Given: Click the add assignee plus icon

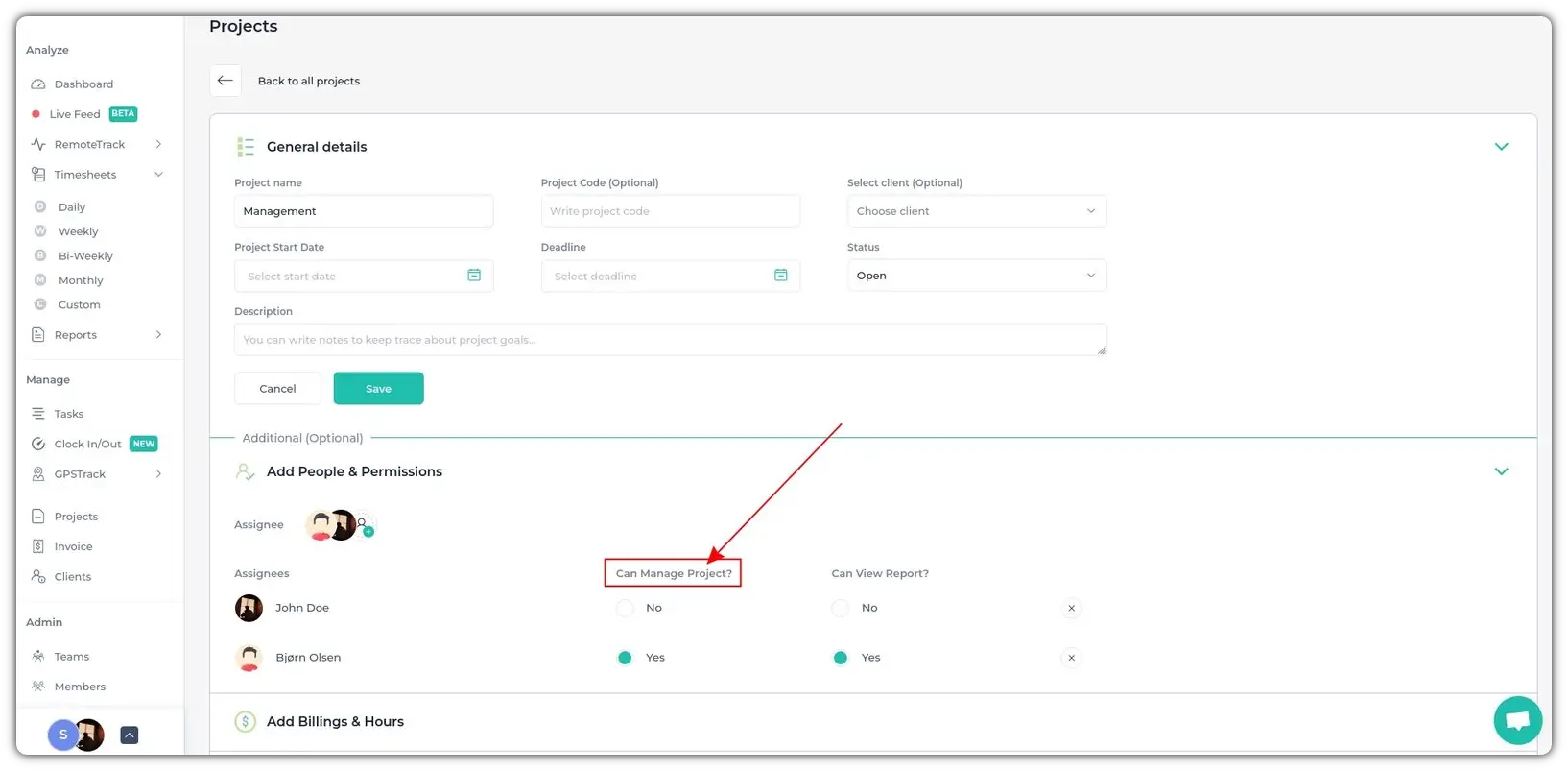Looking at the screenshot, I should tap(368, 530).
